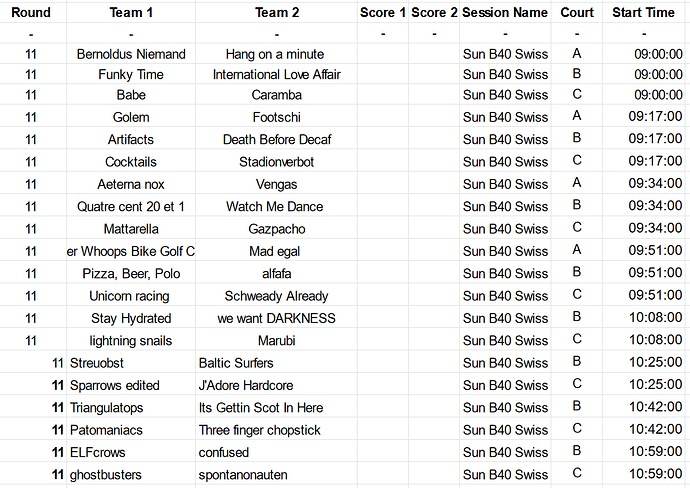Select the Three finger chopstick cell
The height and width of the screenshot is (488, 690).
click(276, 430)
